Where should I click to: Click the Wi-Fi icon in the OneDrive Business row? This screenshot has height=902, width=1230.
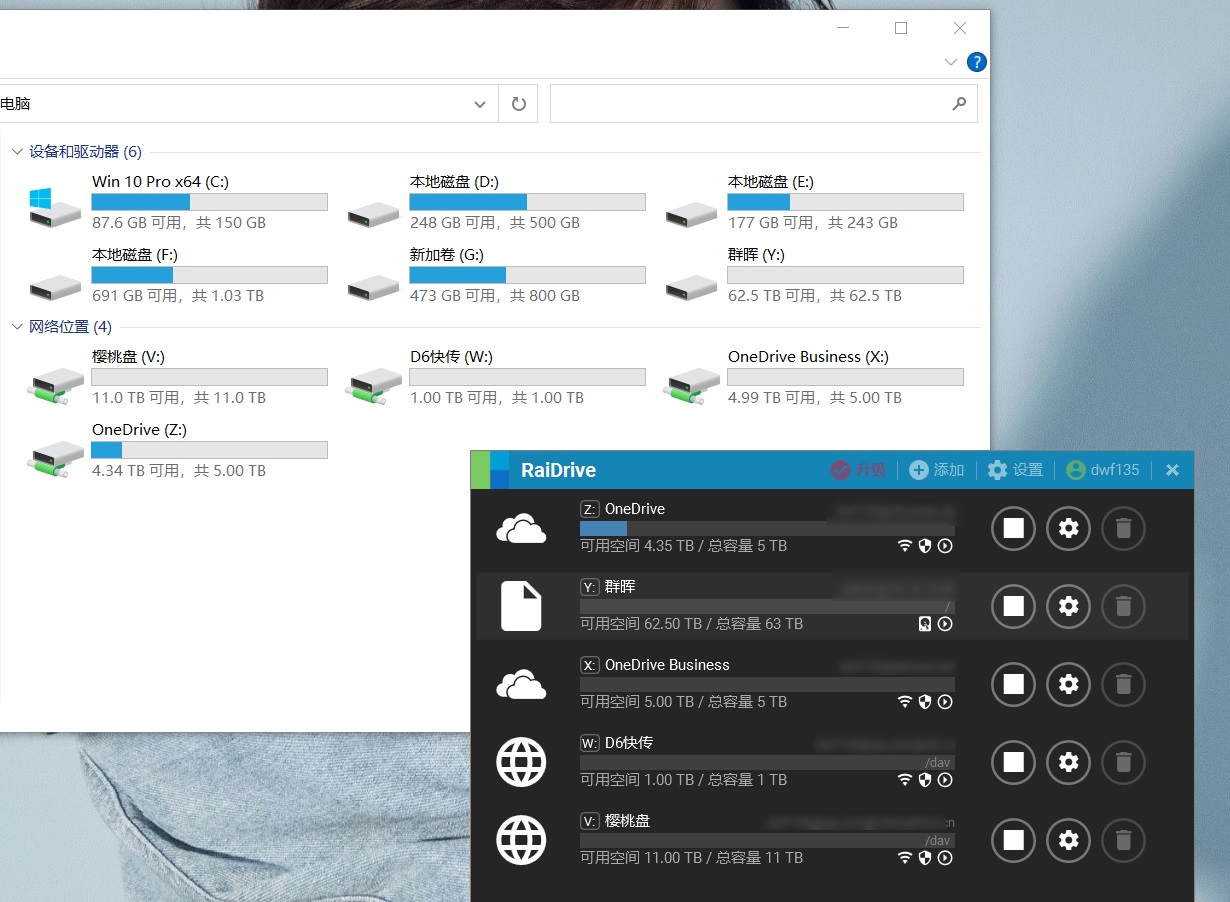[905, 702]
